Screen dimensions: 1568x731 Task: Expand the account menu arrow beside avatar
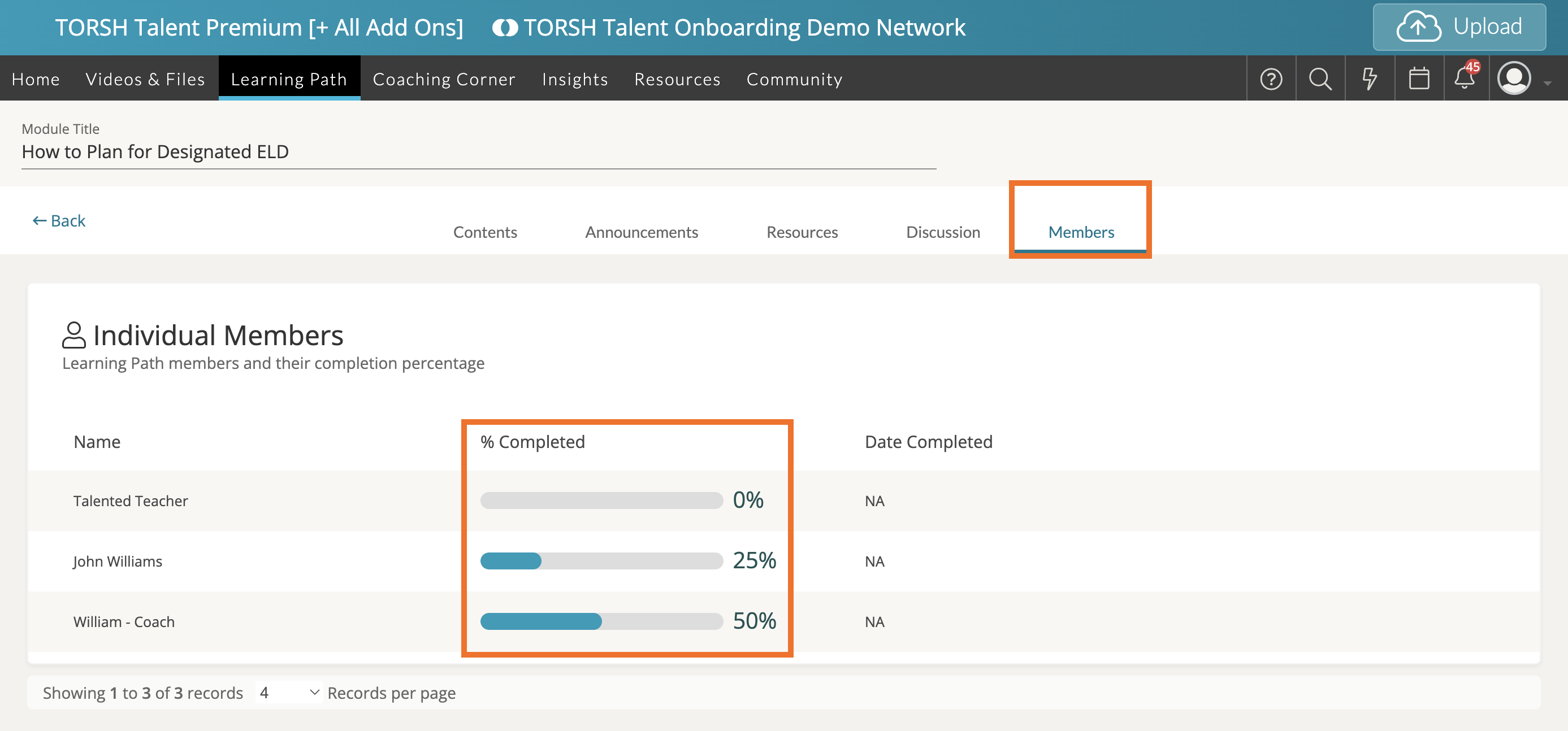pyautogui.click(x=1547, y=82)
